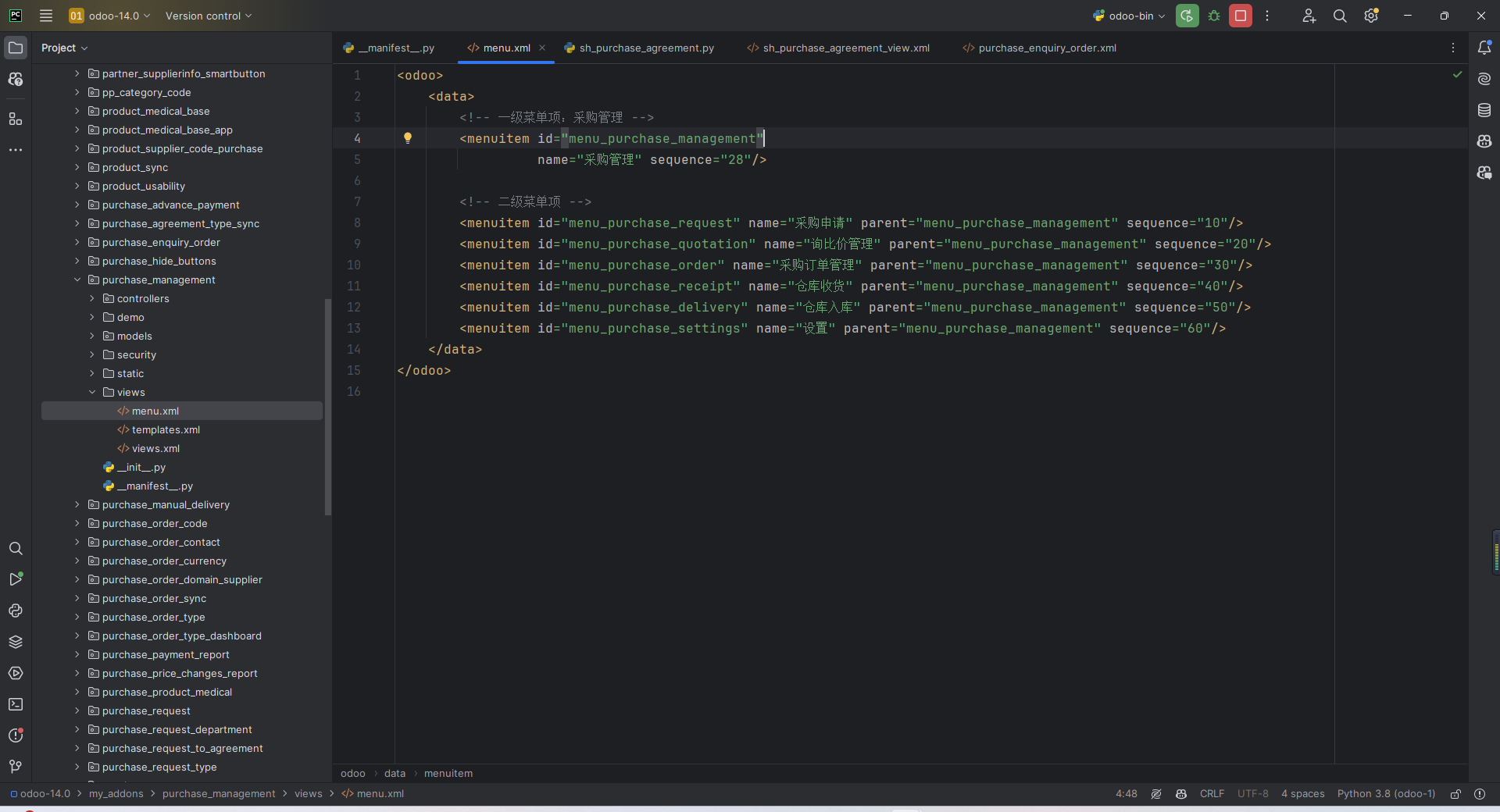Toggle the read-only lock icon in status bar
Image resolution: width=1500 pixels, height=812 pixels.
[1455, 794]
